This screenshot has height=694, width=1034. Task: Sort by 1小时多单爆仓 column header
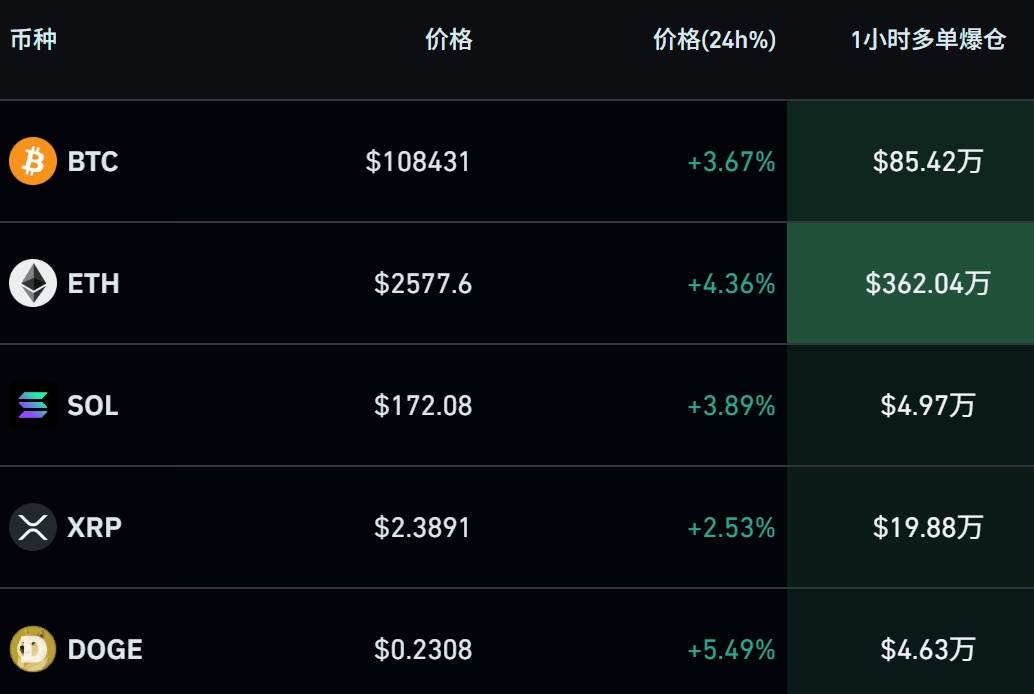(927, 41)
